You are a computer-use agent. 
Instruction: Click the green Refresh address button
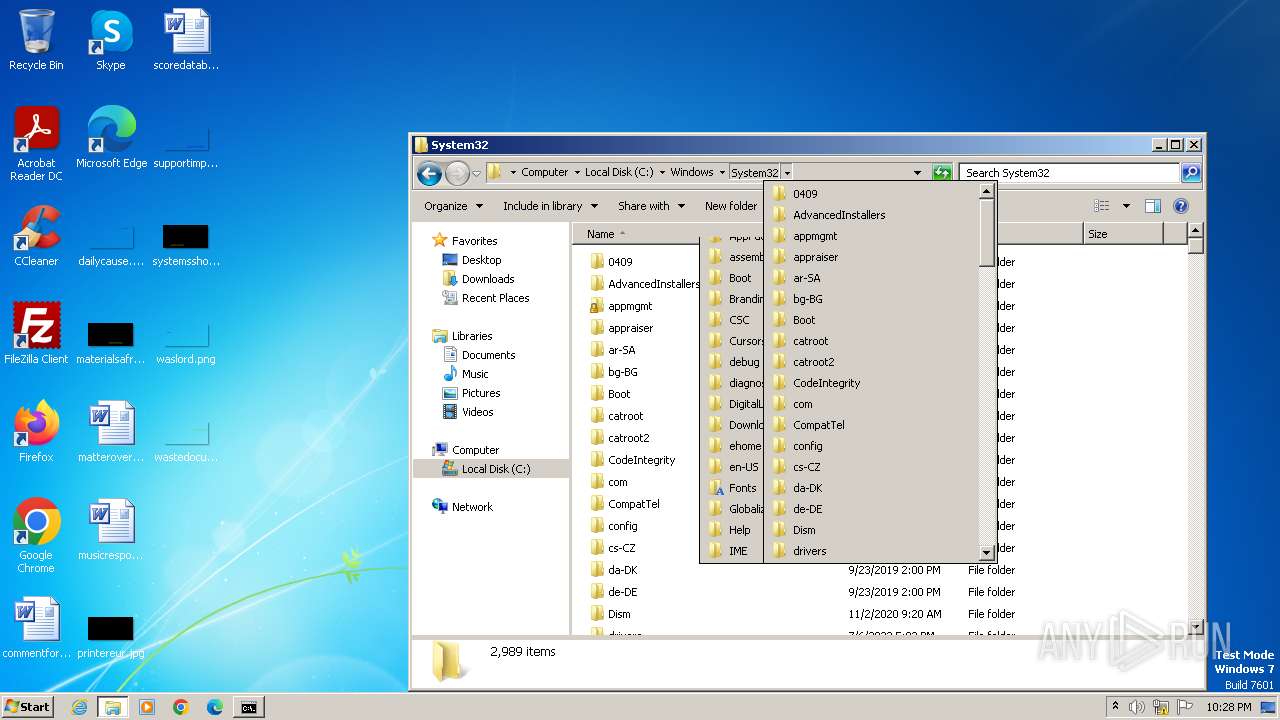[x=941, y=173]
